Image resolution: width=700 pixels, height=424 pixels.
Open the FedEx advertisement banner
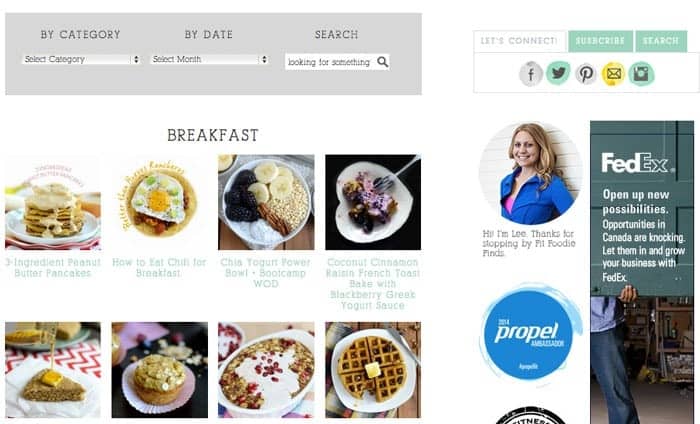point(642,272)
